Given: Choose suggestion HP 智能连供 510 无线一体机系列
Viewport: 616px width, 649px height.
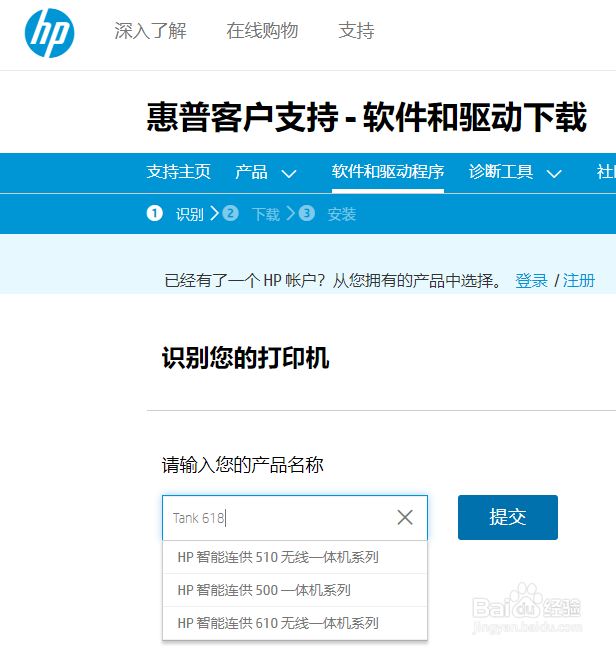Looking at the screenshot, I should [295, 557].
